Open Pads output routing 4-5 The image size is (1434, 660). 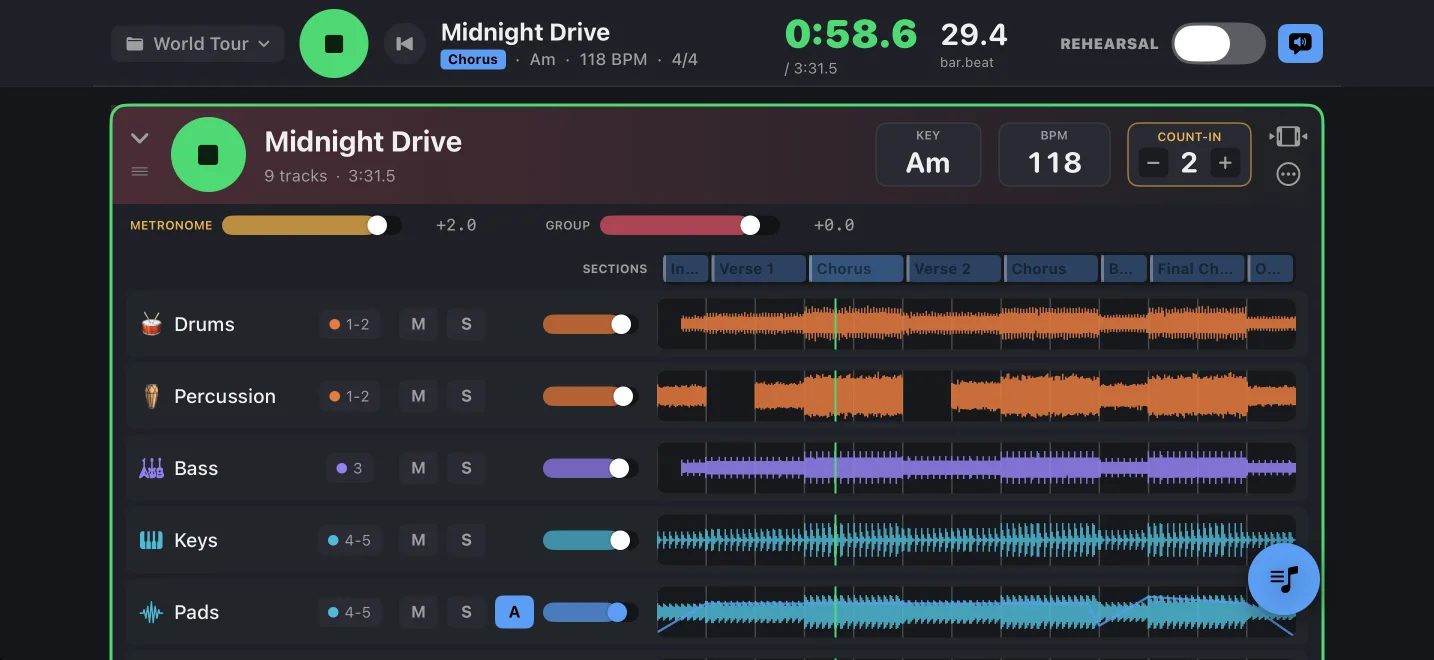tap(350, 612)
